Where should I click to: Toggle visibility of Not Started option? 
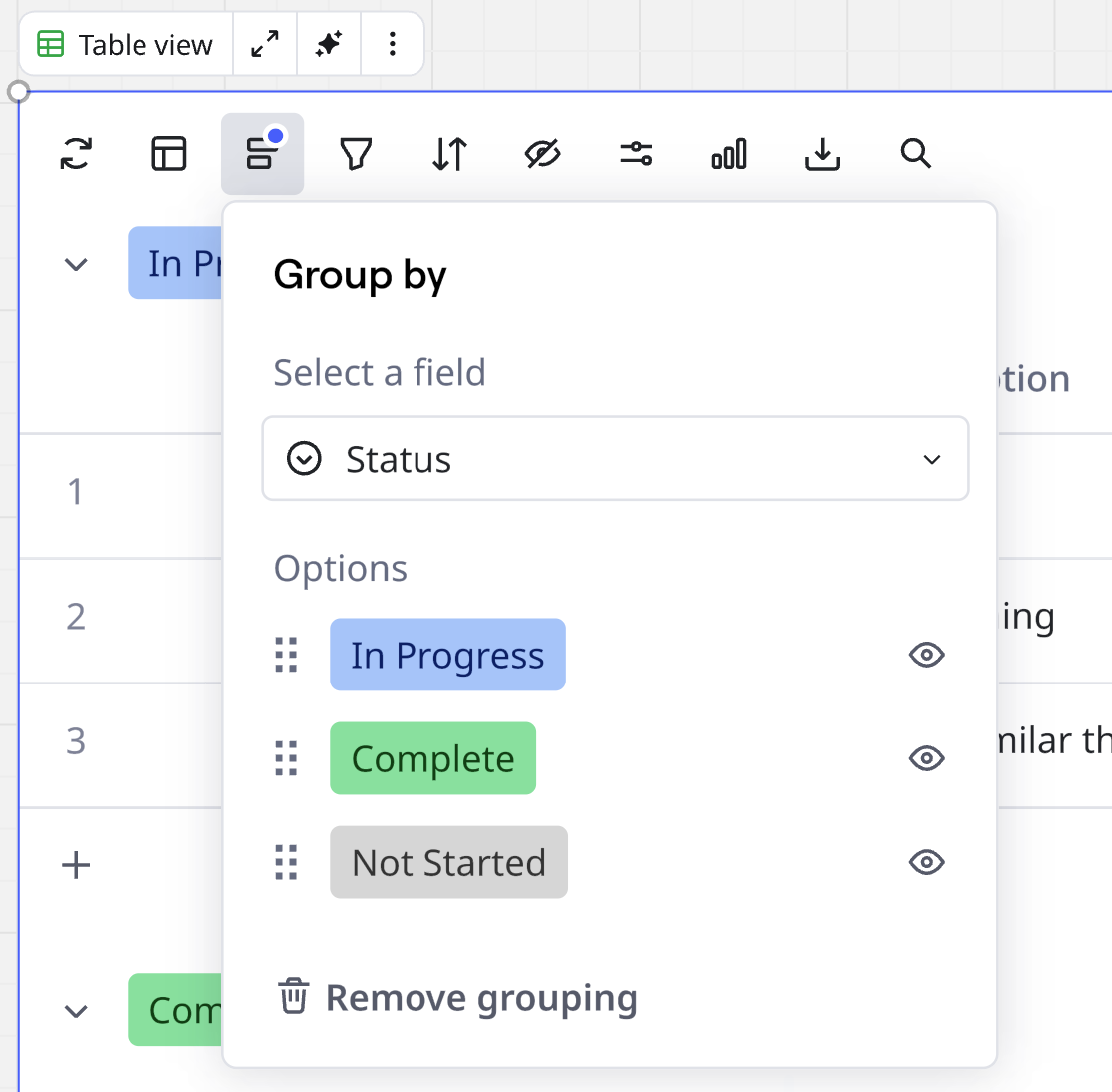coord(926,862)
